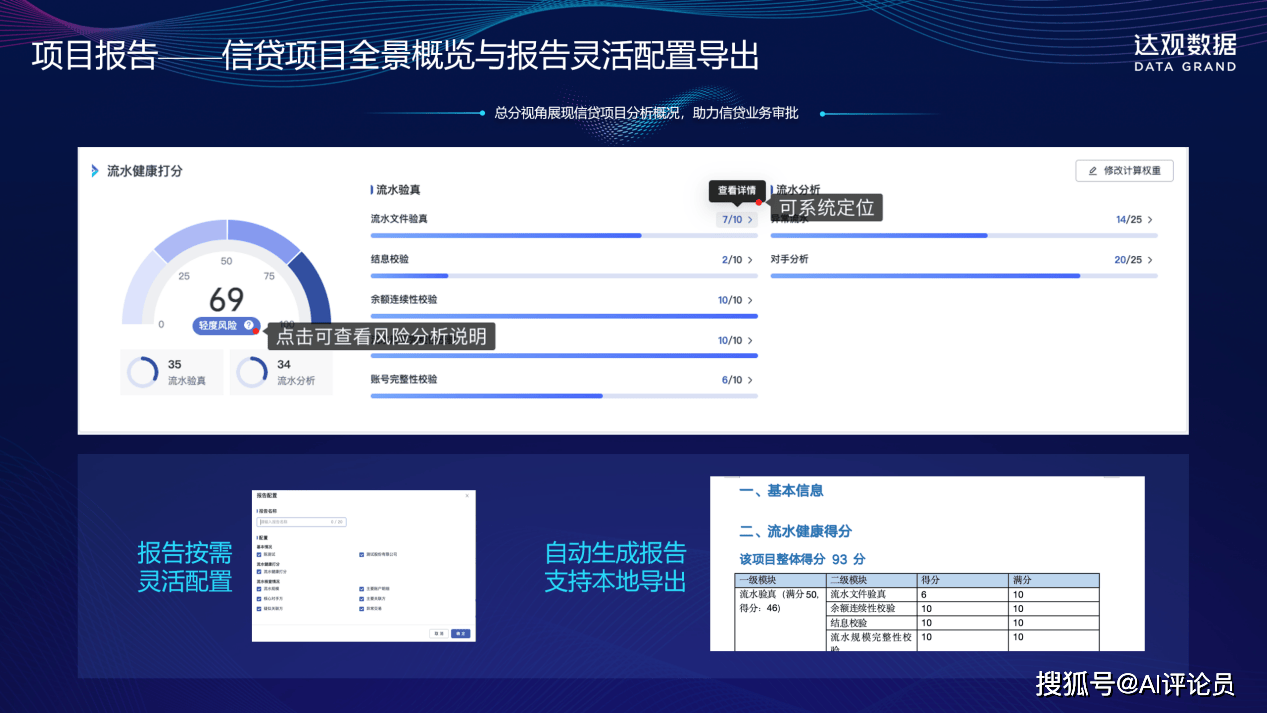
Task: Uncheck the 流水健康打分 checkbox in 报告配置
Action: point(259,572)
